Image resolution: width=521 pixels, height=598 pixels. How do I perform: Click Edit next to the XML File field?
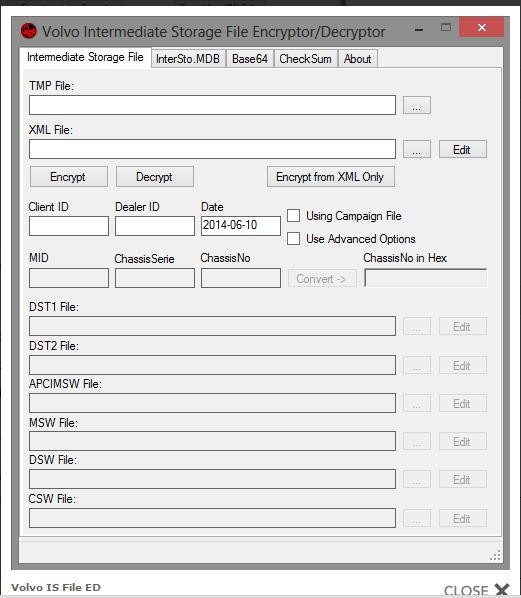(463, 149)
